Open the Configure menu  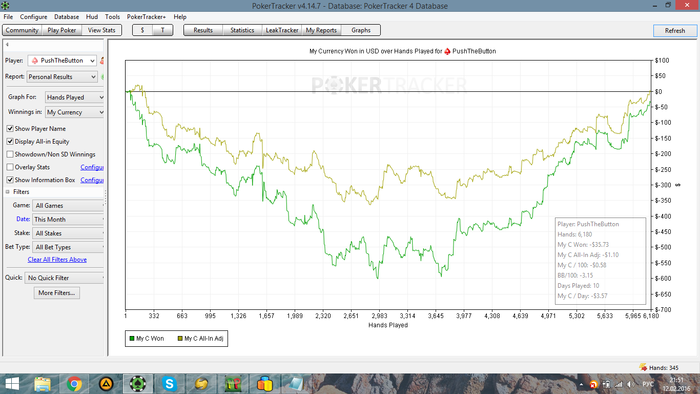tap(33, 17)
